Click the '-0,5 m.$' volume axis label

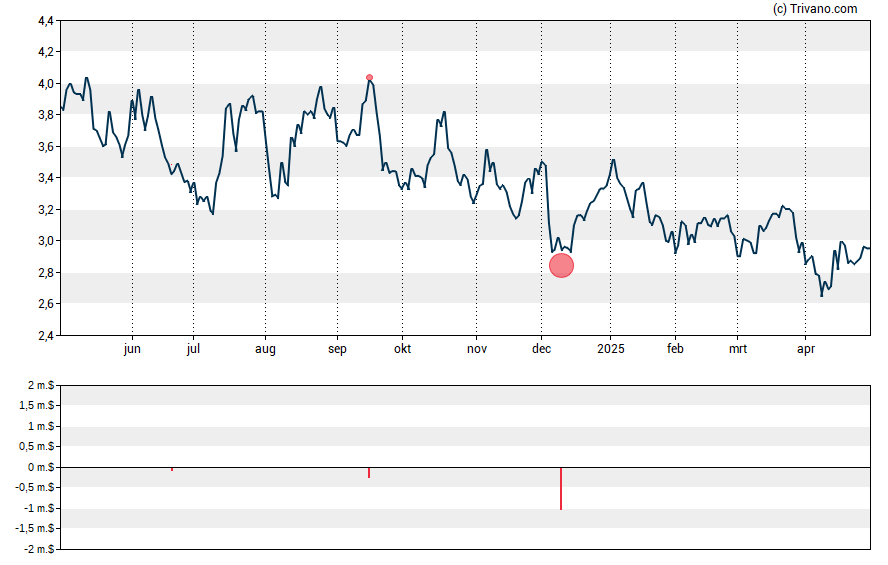(x=35, y=487)
